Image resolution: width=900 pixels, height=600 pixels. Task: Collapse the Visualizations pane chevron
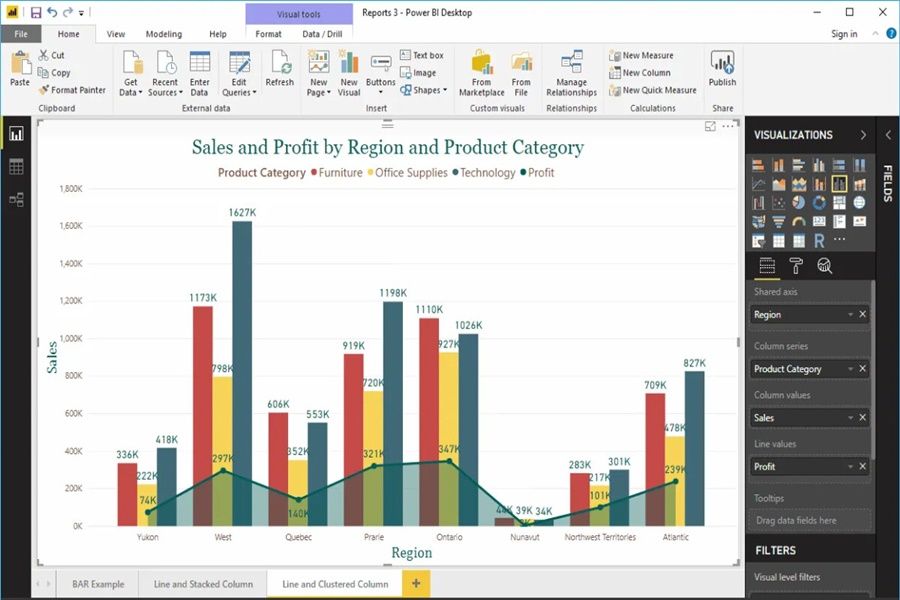click(x=863, y=135)
